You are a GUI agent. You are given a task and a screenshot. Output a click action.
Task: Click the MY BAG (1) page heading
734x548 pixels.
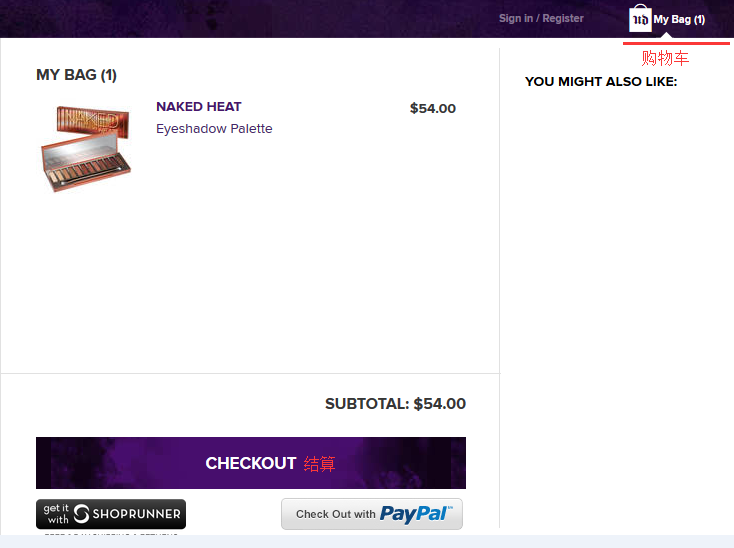(77, 75)
